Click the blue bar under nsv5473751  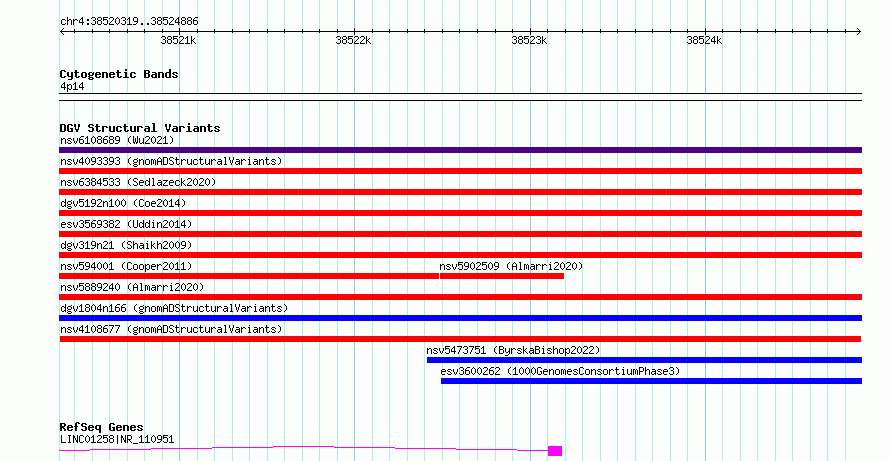click(x=644, y=360)
